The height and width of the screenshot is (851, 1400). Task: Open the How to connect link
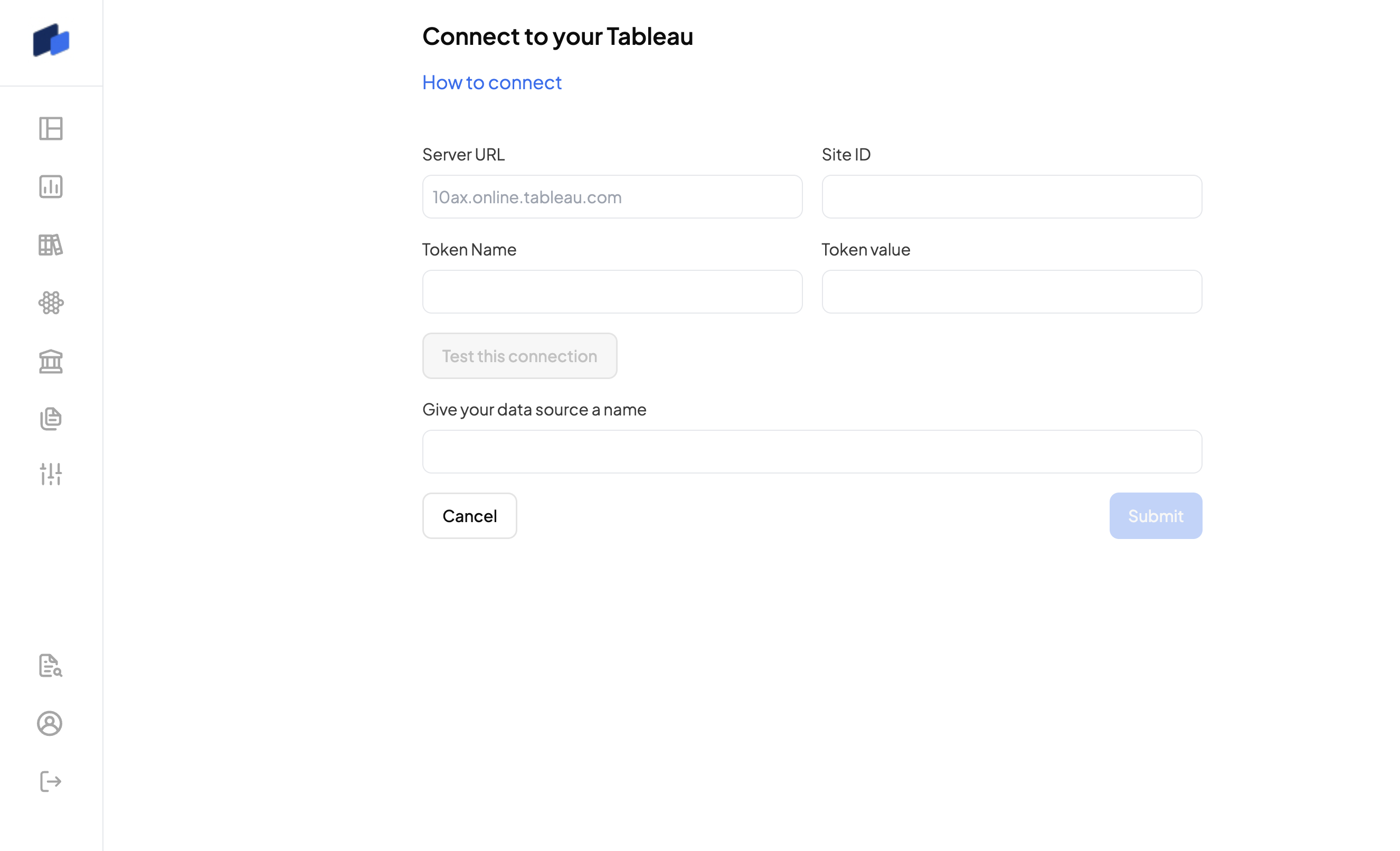coord(491,83)
